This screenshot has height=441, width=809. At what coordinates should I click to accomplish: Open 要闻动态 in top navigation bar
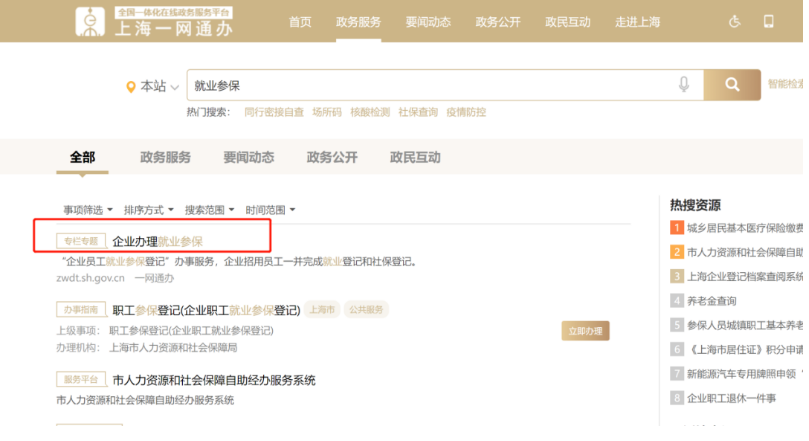[428, 22]
